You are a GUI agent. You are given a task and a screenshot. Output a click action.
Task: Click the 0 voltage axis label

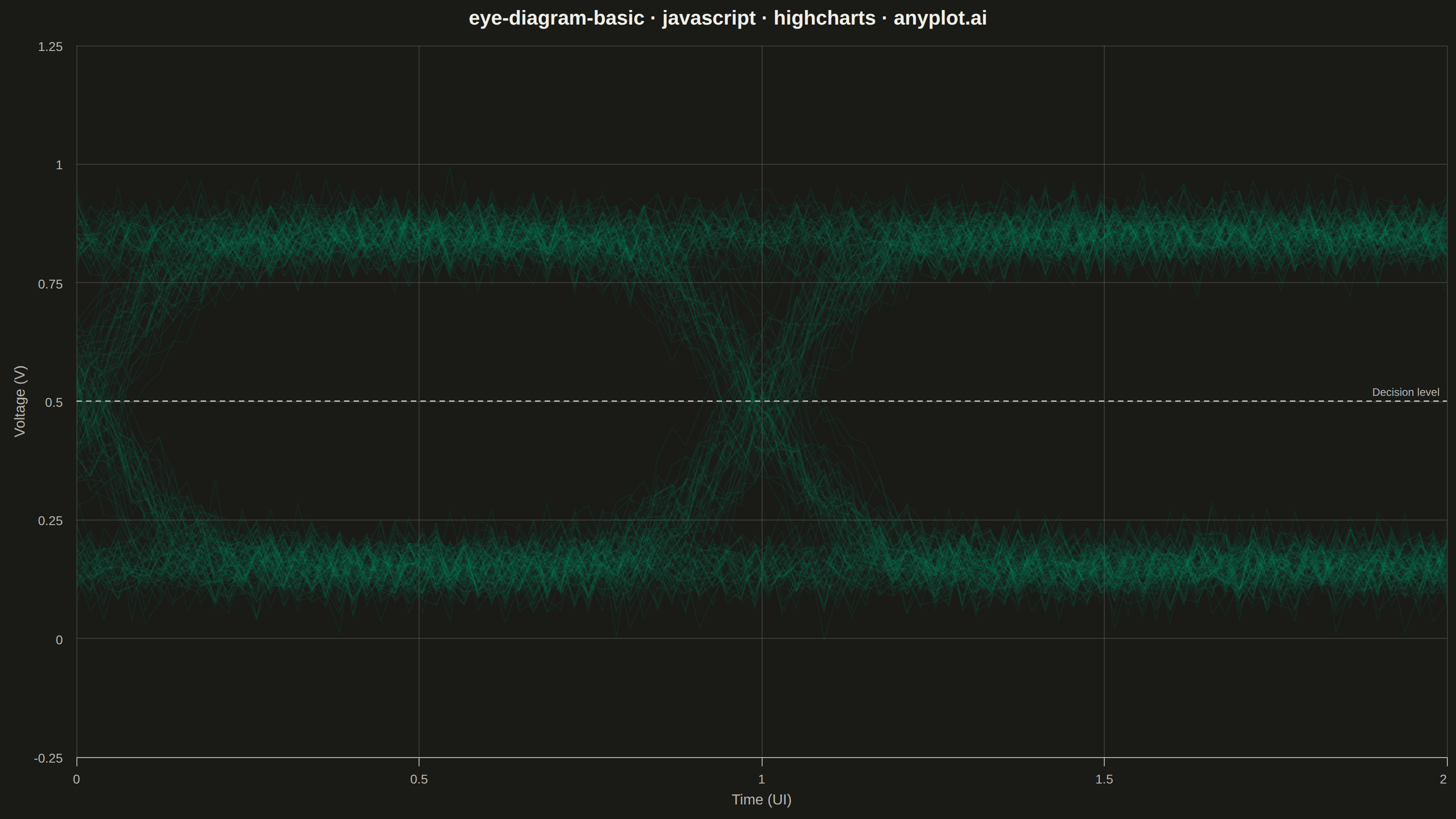click(x=59, y=640)
